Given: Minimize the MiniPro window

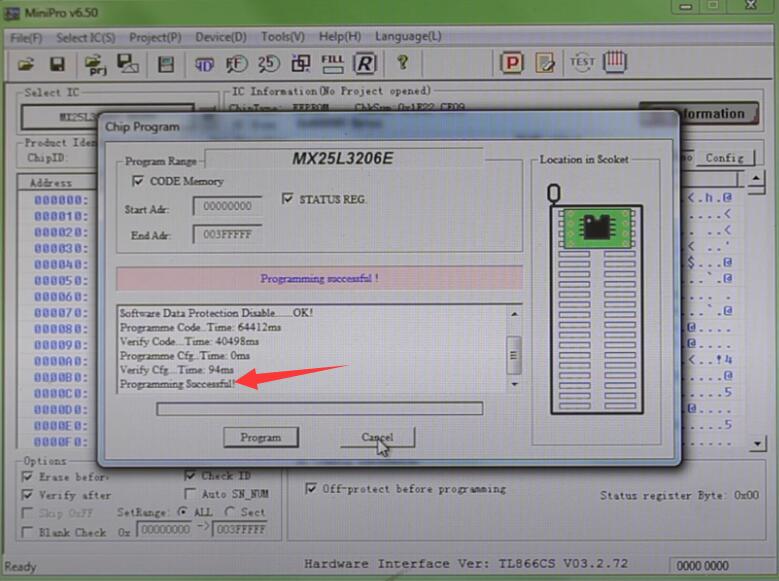Looking at the screenshot, I should coord(686,7).
